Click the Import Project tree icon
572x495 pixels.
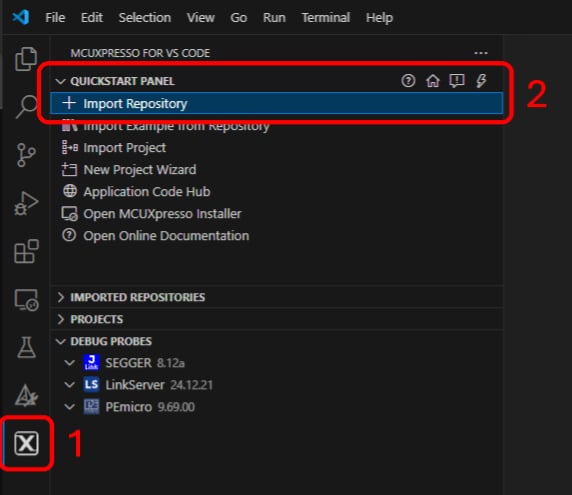coord(70,147)
